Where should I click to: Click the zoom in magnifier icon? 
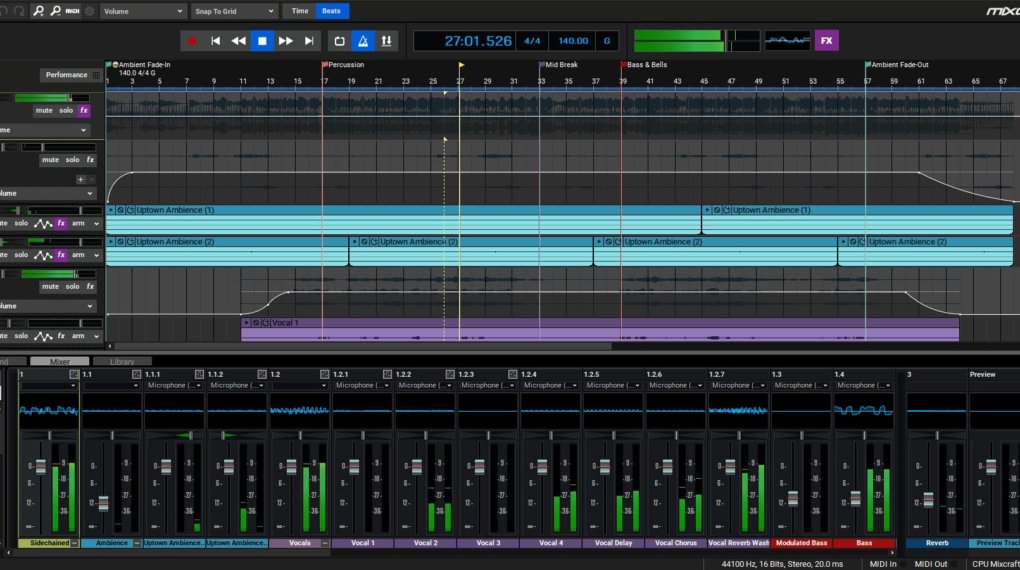click(38, 11)
